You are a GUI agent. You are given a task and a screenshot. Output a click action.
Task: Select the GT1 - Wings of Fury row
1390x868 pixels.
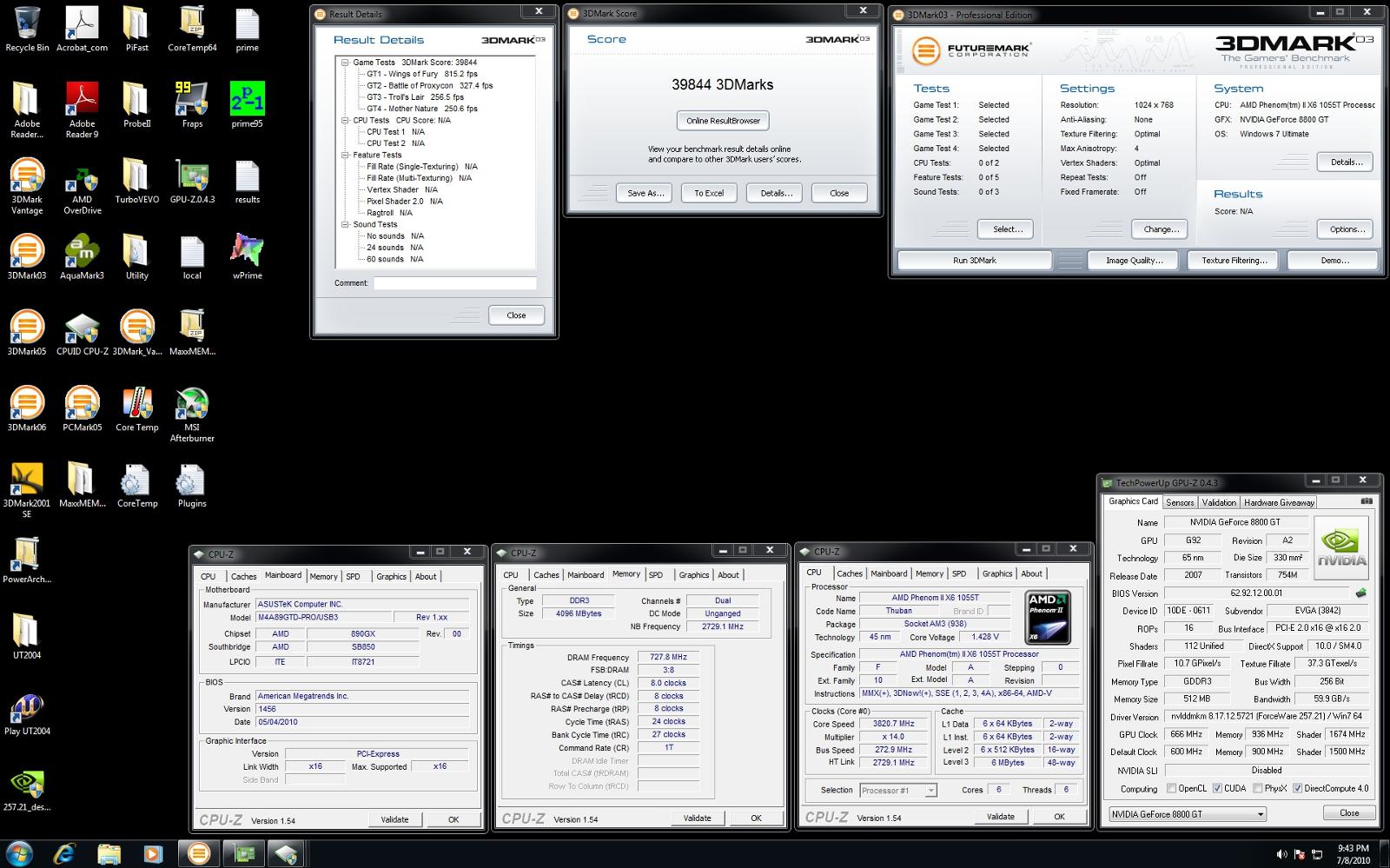421,74
